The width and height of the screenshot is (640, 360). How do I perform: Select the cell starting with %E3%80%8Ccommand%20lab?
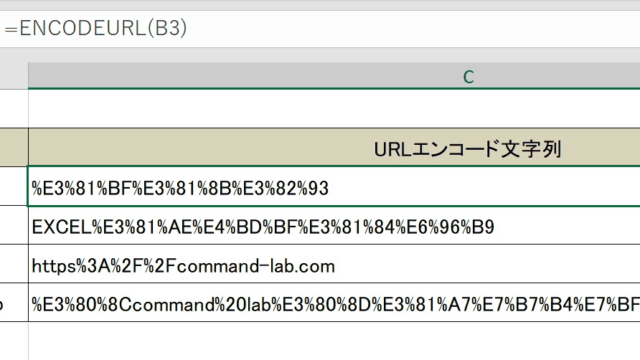click(334, 302)
